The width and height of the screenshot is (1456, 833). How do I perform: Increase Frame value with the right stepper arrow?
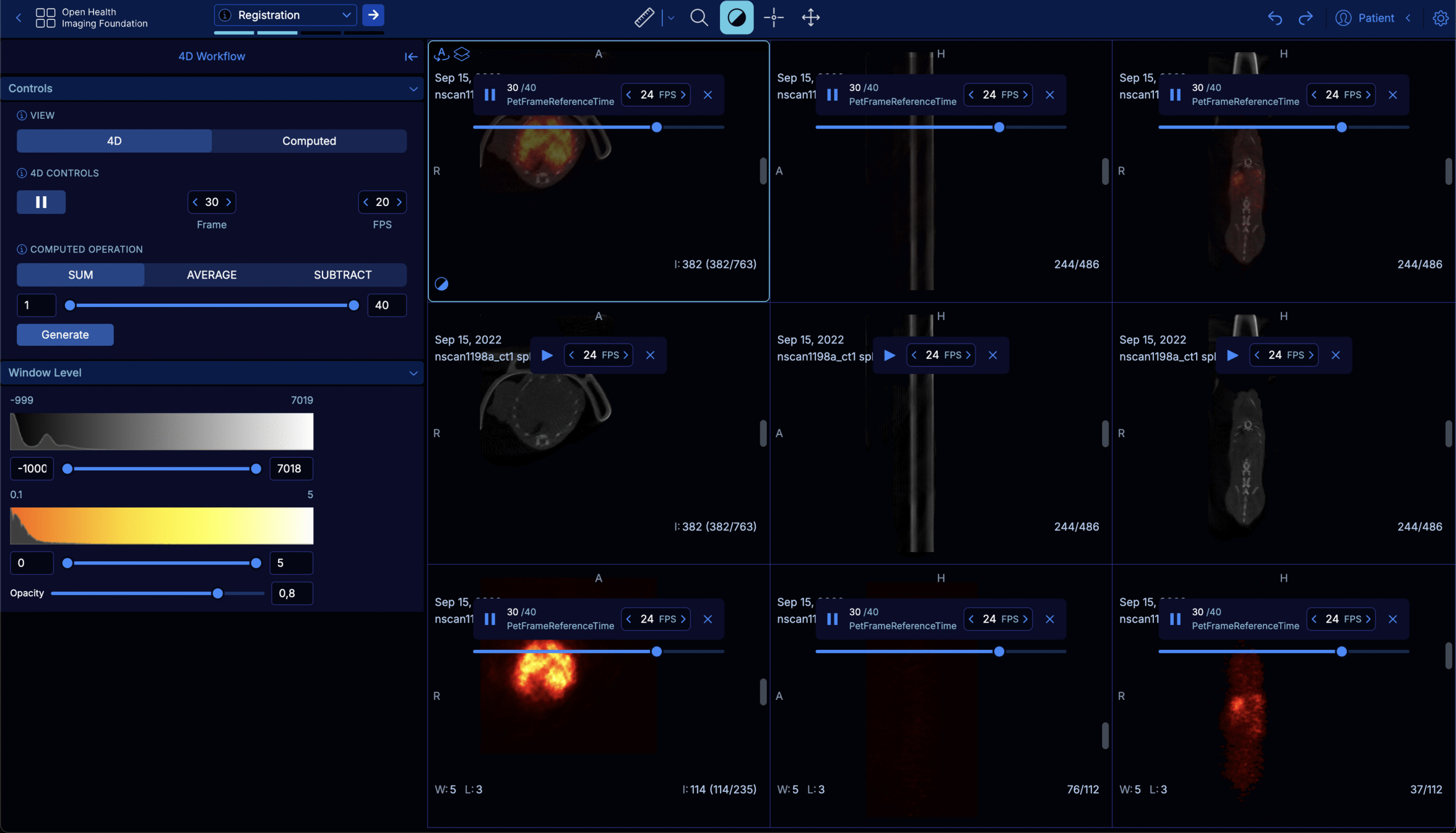227,202
